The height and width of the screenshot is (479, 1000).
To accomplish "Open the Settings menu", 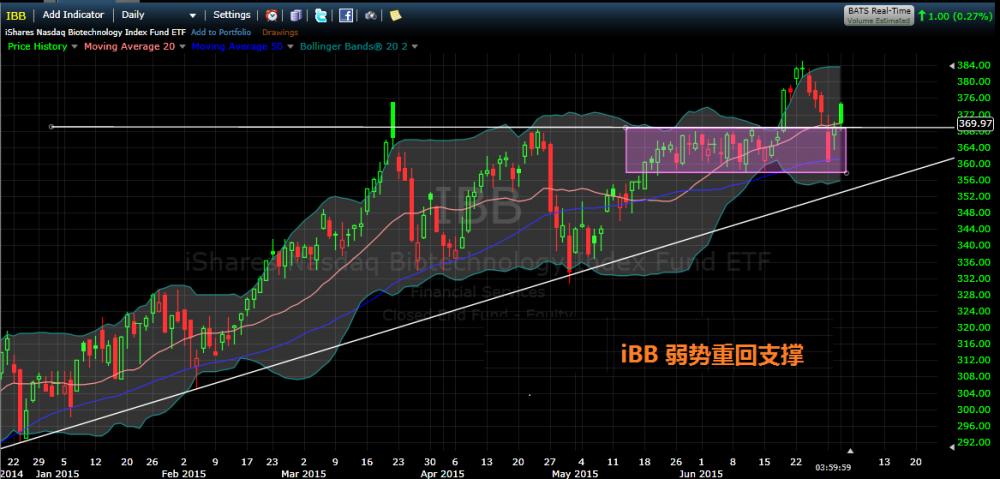I will tap(232, 15).
